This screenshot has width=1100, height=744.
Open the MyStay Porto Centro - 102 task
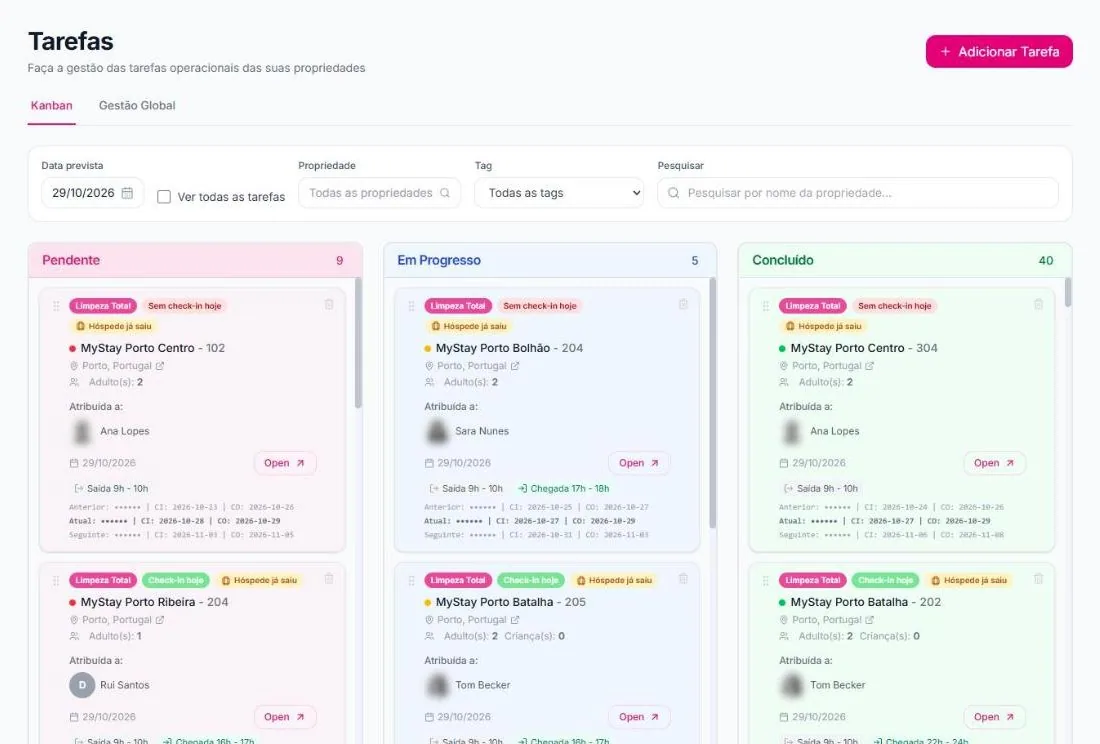(x=285, y=463)
